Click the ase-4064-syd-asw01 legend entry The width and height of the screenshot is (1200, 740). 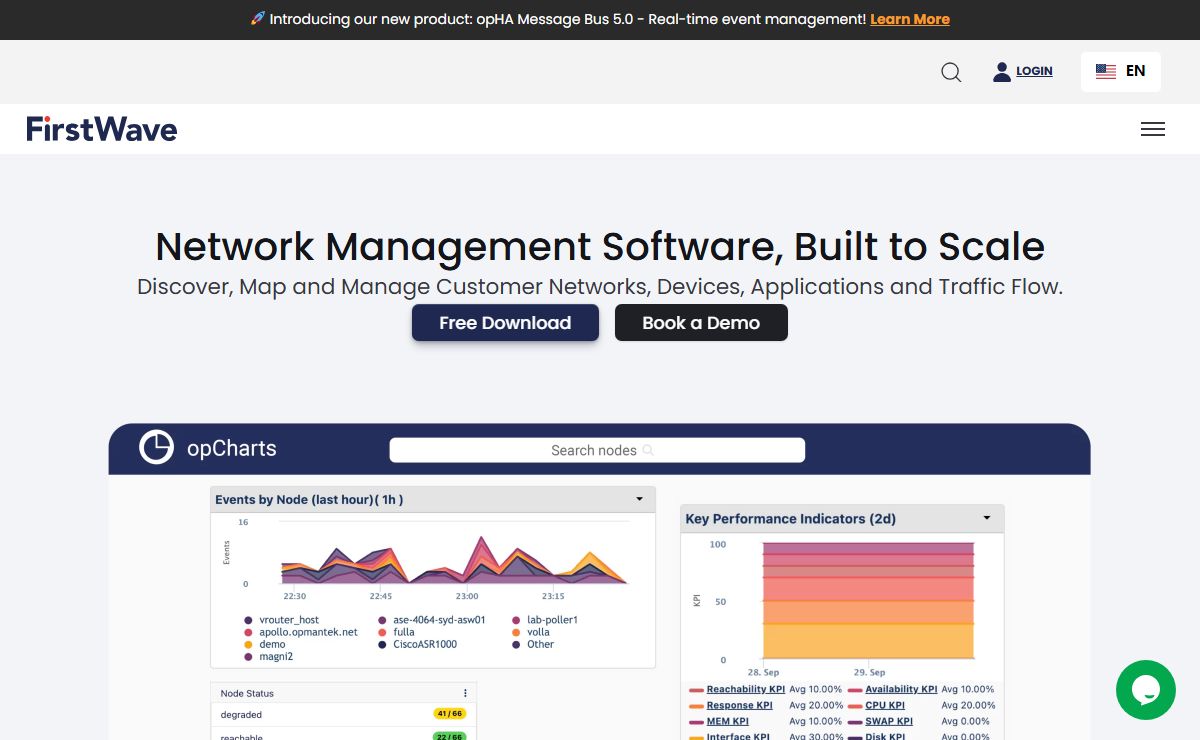[432, 620]
